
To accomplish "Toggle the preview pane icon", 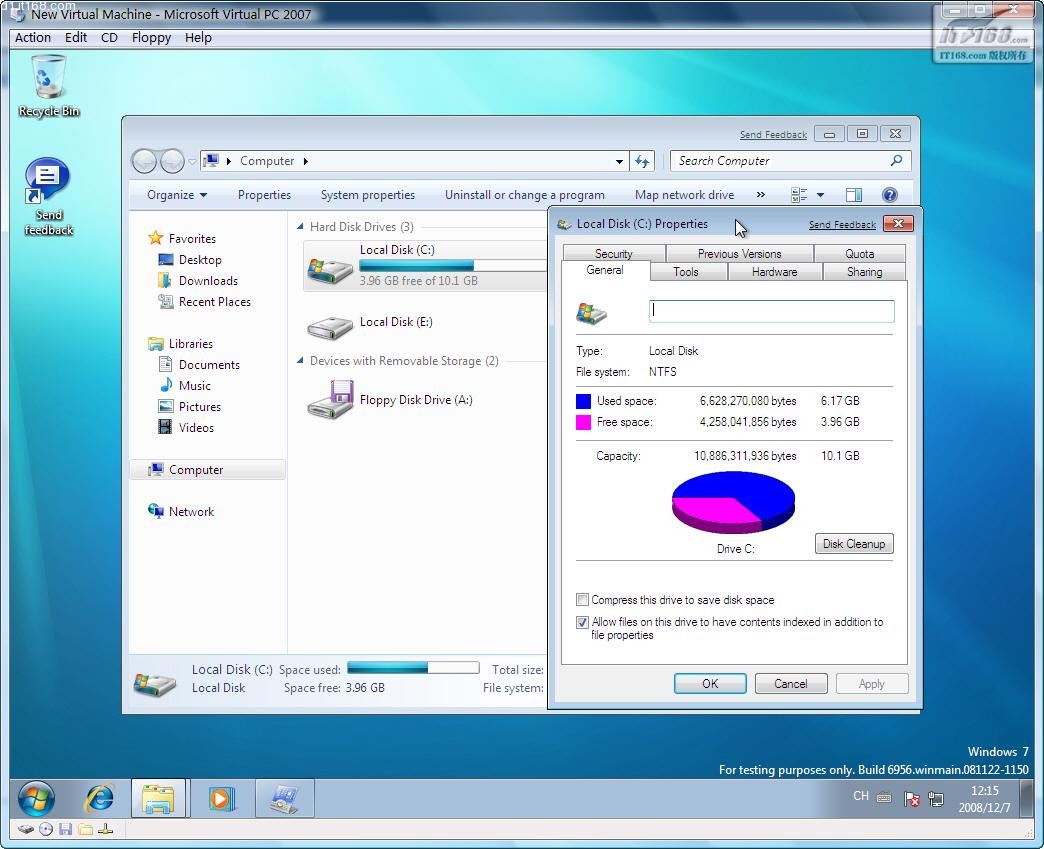I will tap(854, 195).
